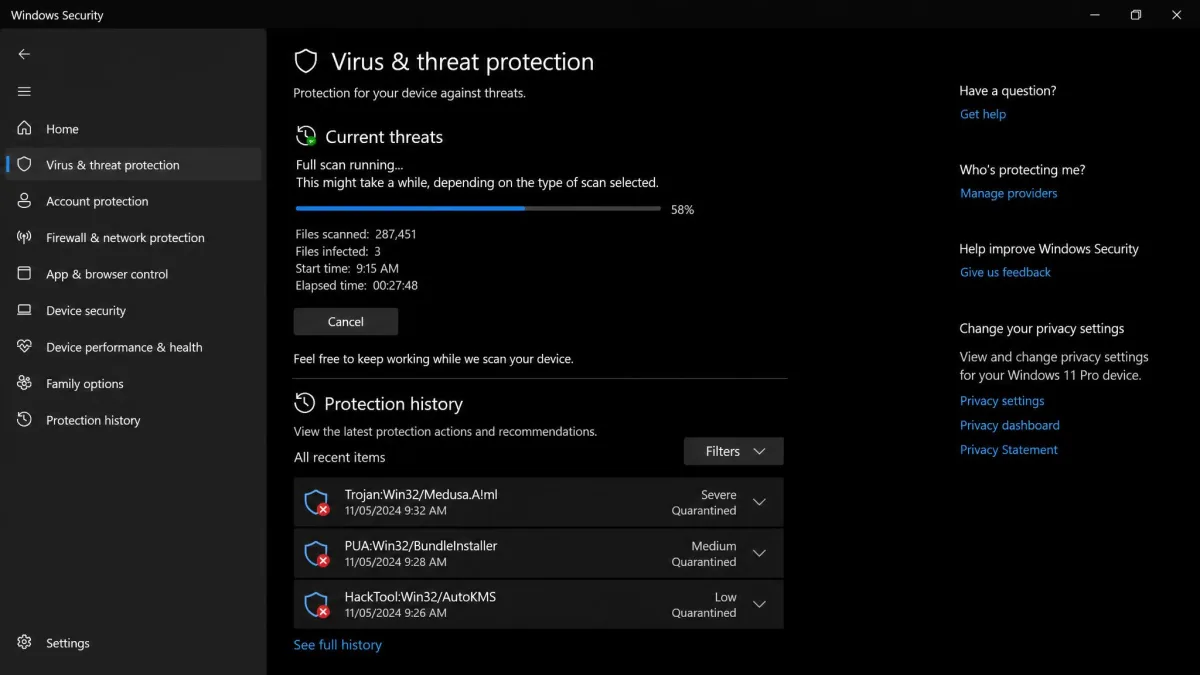Click the Protection history clock icon in sidebar
The image size is (1200, 675).
[24, 420]
